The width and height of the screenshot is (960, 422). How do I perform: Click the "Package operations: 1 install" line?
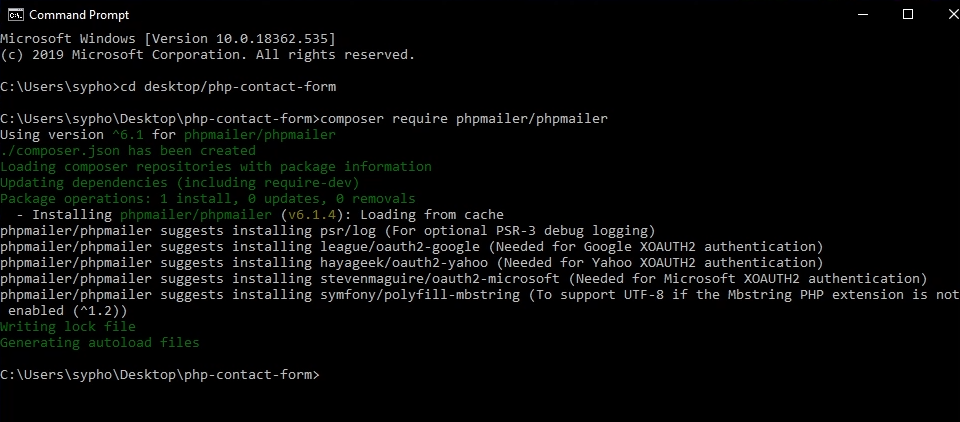[x=207, y=199]
